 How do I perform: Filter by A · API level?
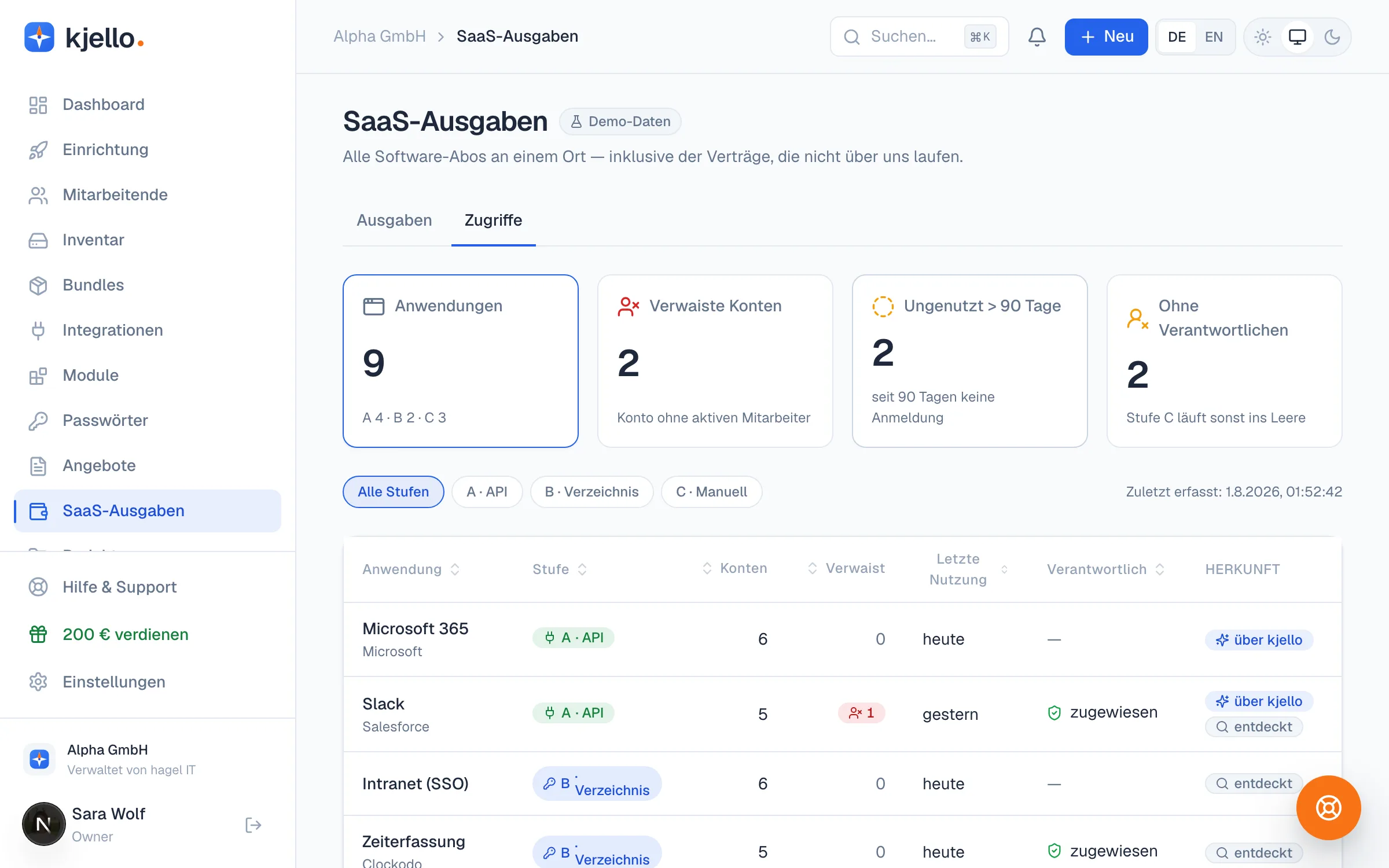pyautogui.click(x=487, y=492)
